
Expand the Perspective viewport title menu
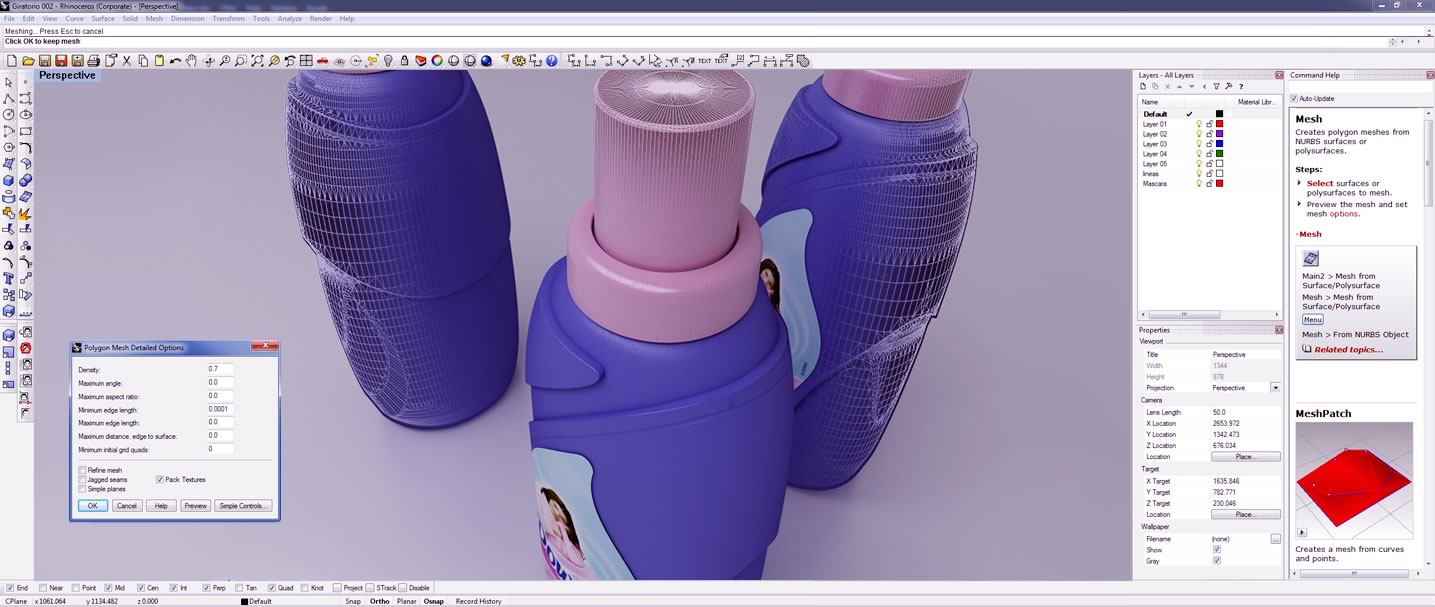coord(67,76)
